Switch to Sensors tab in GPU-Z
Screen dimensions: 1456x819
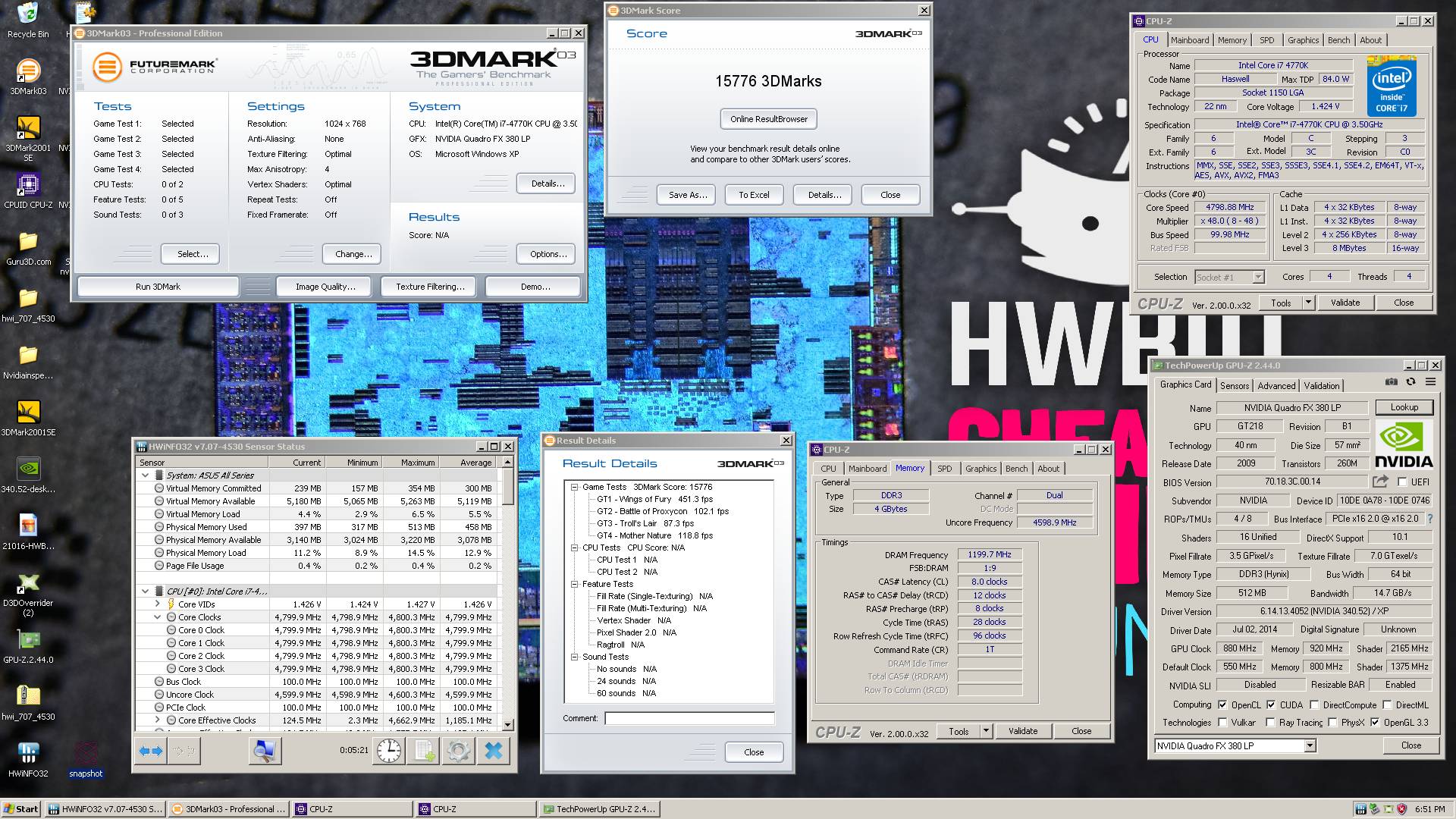click(x=1235, y=386)
